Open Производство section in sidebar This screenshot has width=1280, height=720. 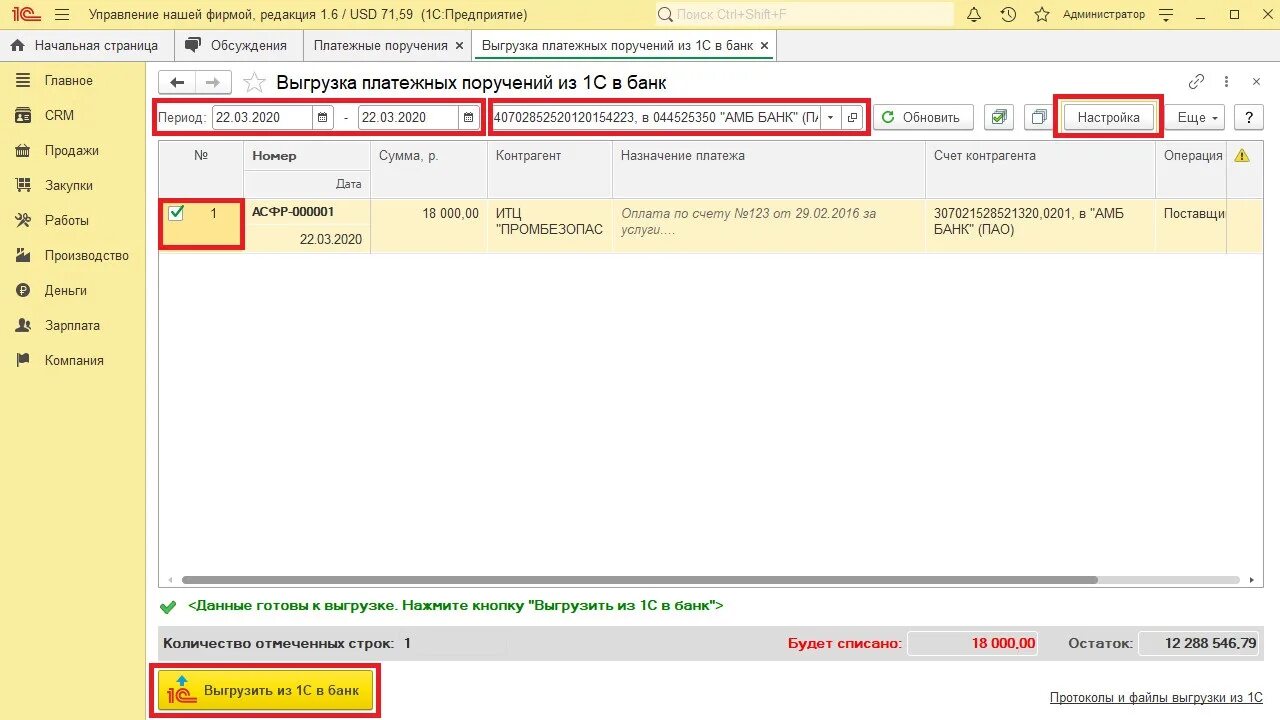(x=86, y=255)
